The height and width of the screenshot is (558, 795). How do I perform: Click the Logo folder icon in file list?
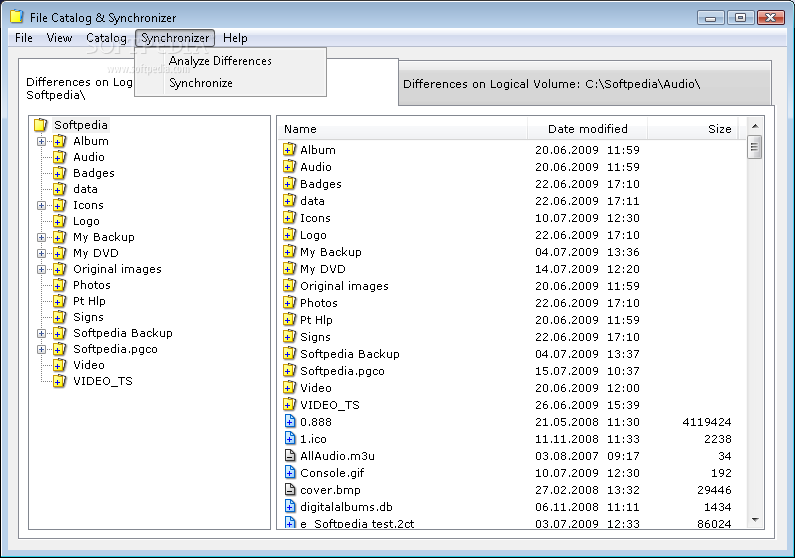coord(289,235)
